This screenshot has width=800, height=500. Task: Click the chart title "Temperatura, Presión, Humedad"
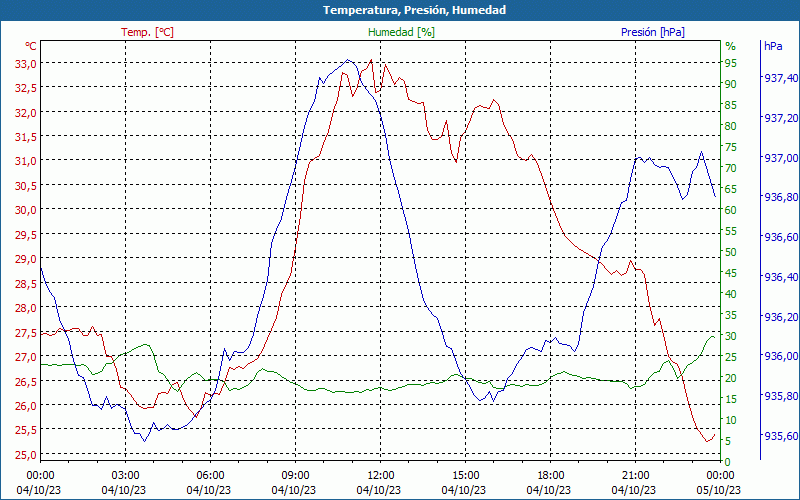(414, 10)
